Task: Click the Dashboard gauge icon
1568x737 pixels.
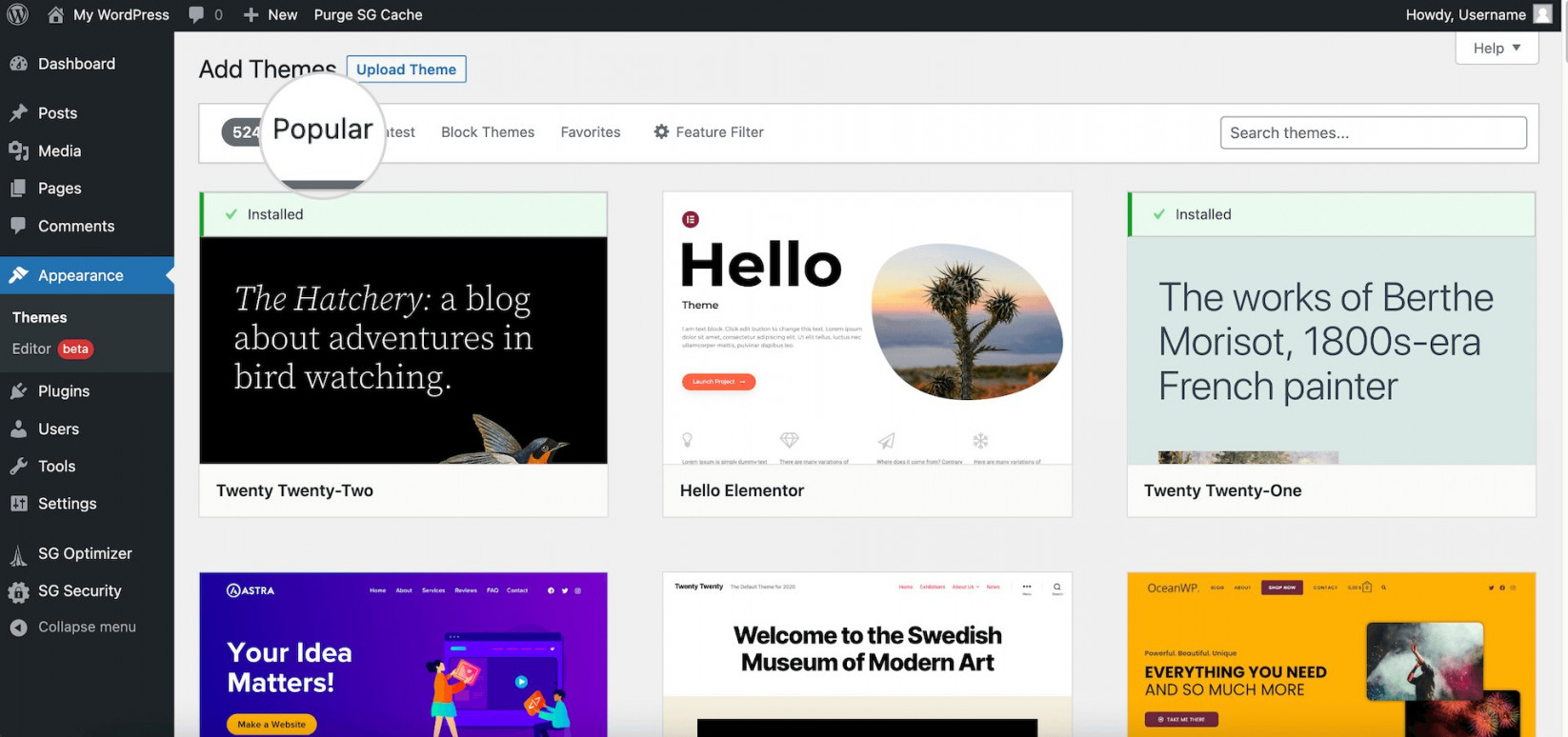Action: click(x=18, y=64)
